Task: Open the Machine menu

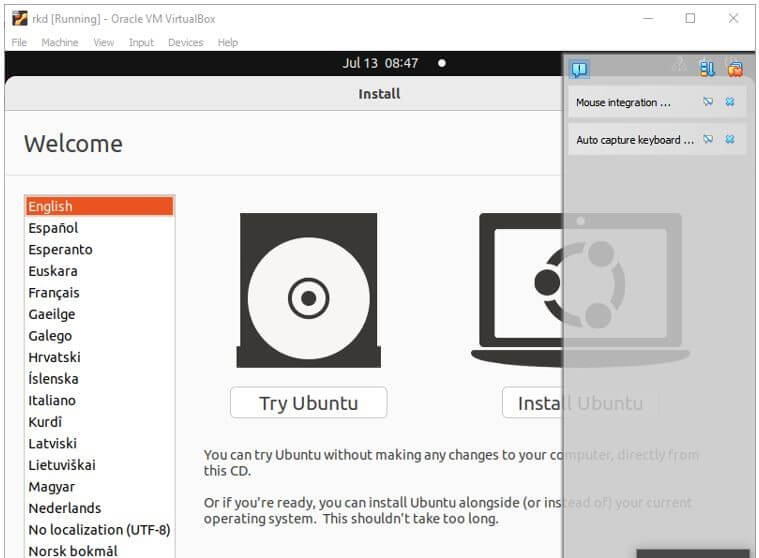Action: 60,43
